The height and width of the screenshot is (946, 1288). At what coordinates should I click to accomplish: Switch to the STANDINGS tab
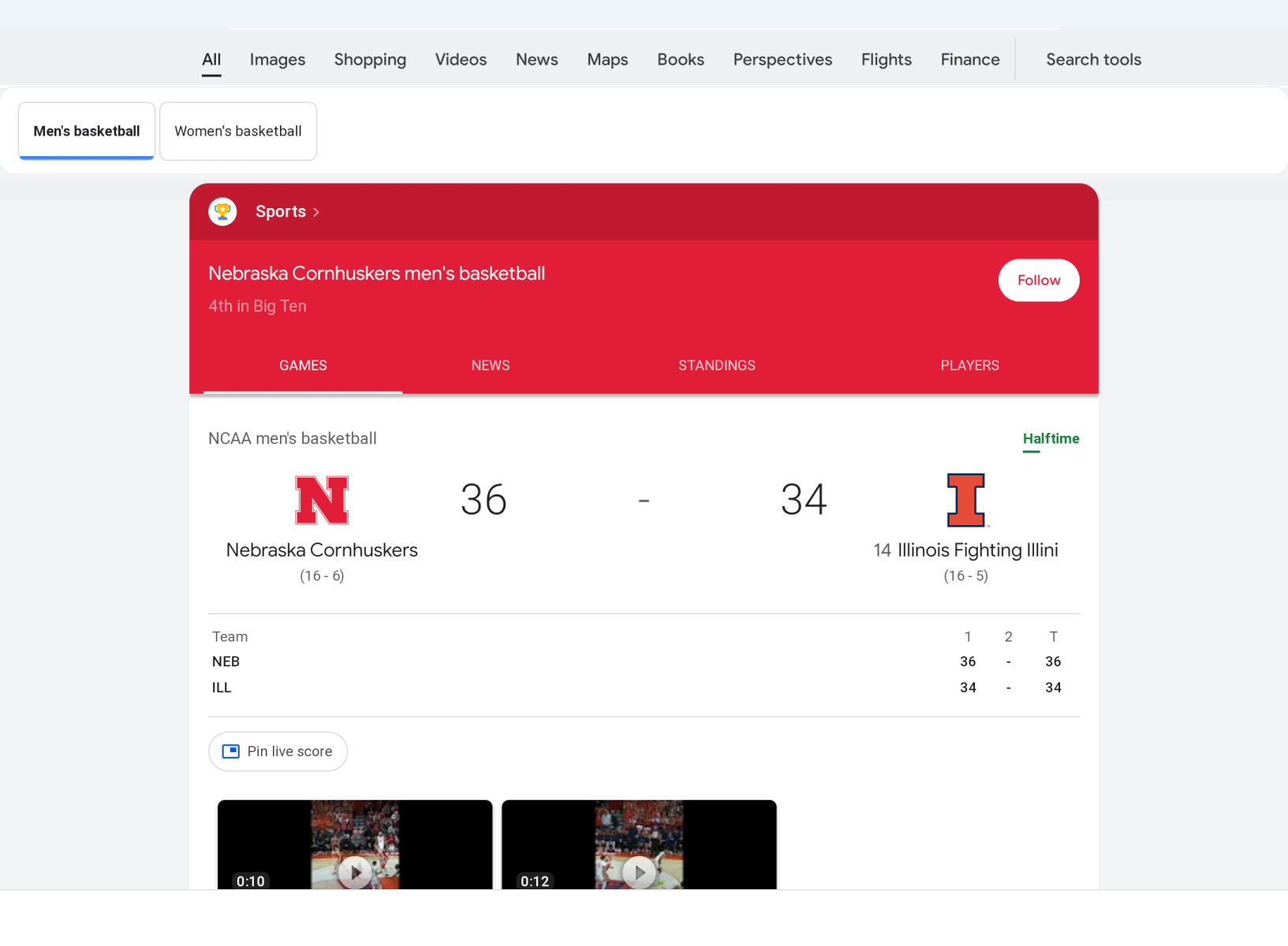(x=717, y=366)
